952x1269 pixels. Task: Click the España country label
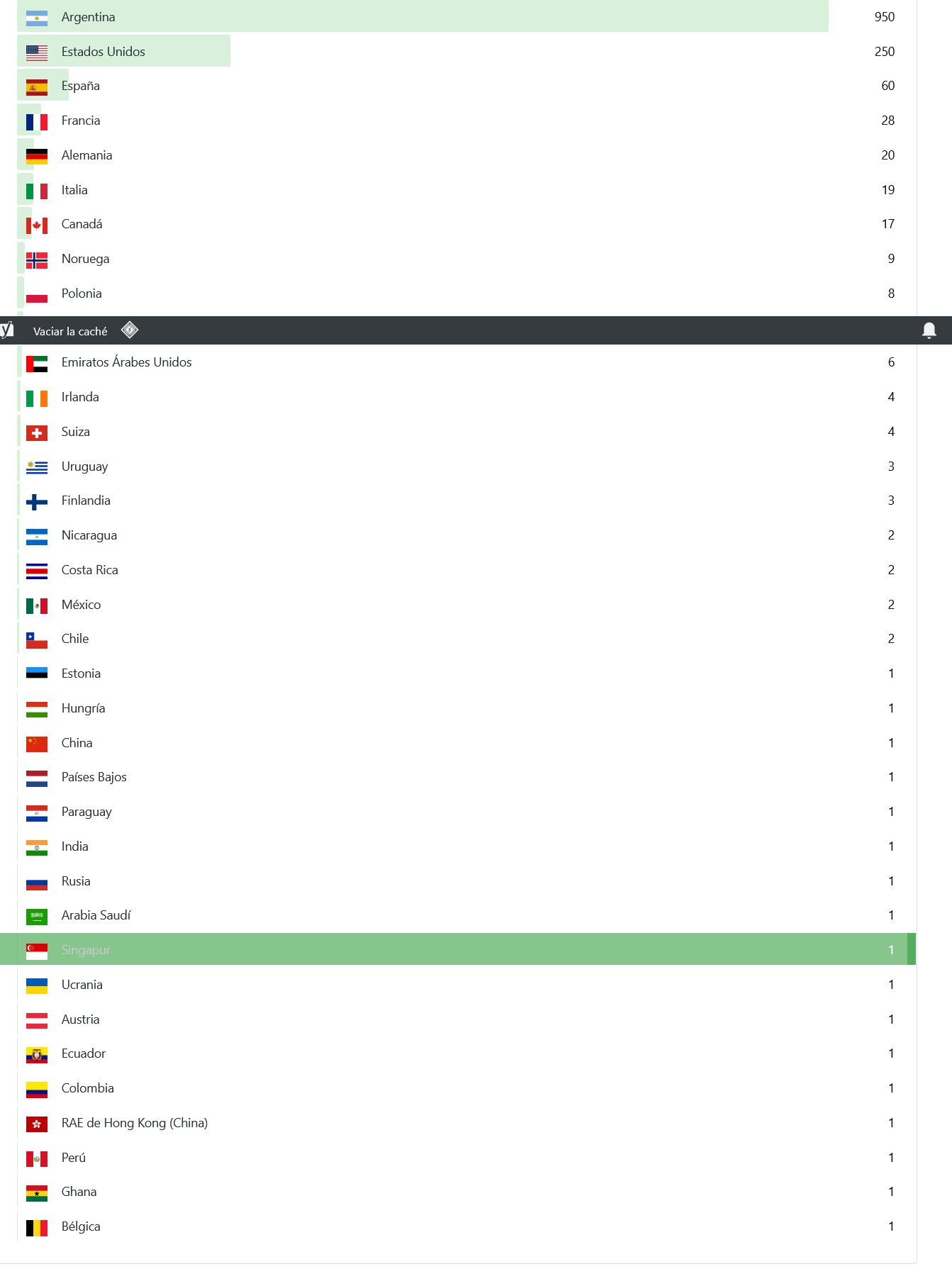81,86
